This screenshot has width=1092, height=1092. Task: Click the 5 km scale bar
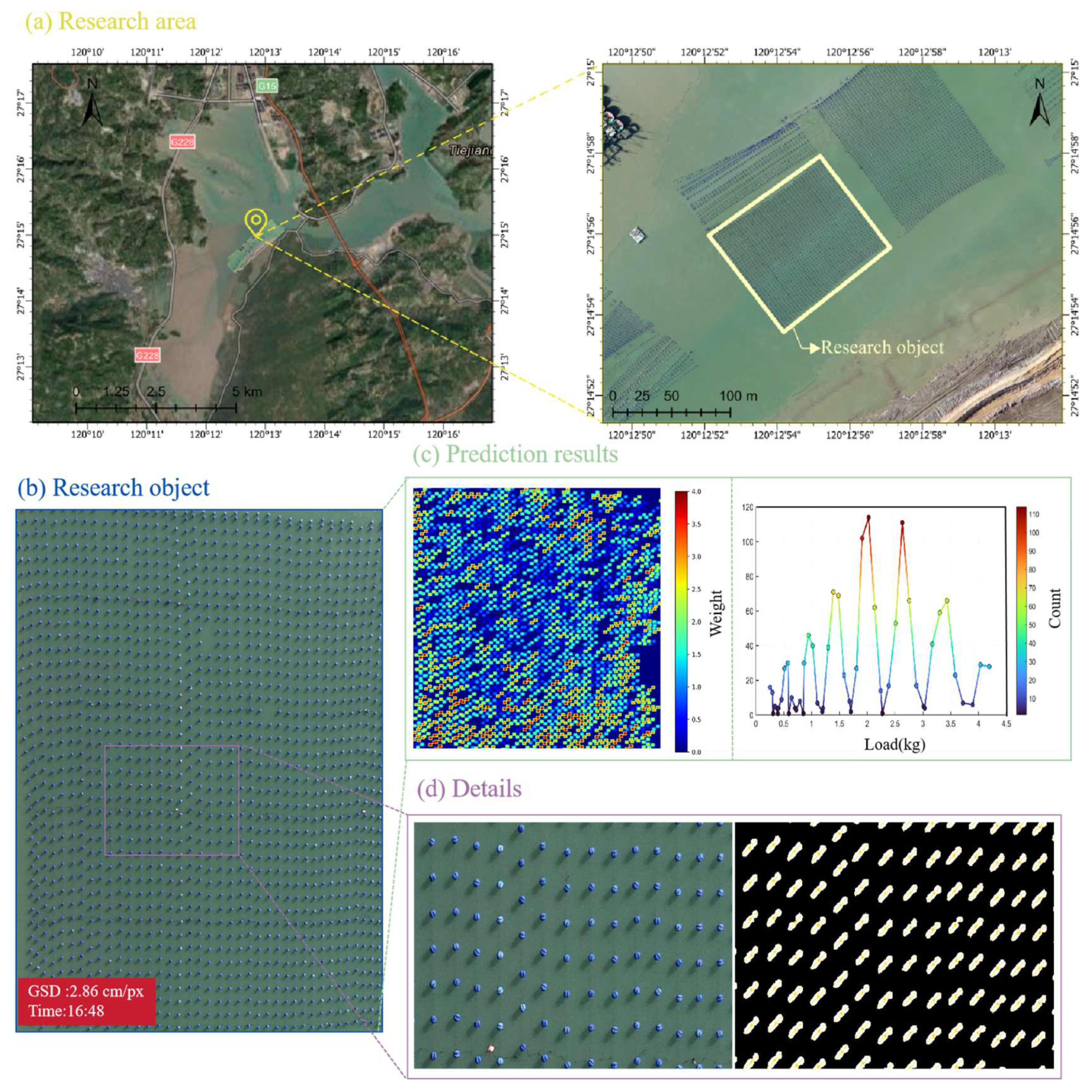pyautogui.click(x=156, y=407)
